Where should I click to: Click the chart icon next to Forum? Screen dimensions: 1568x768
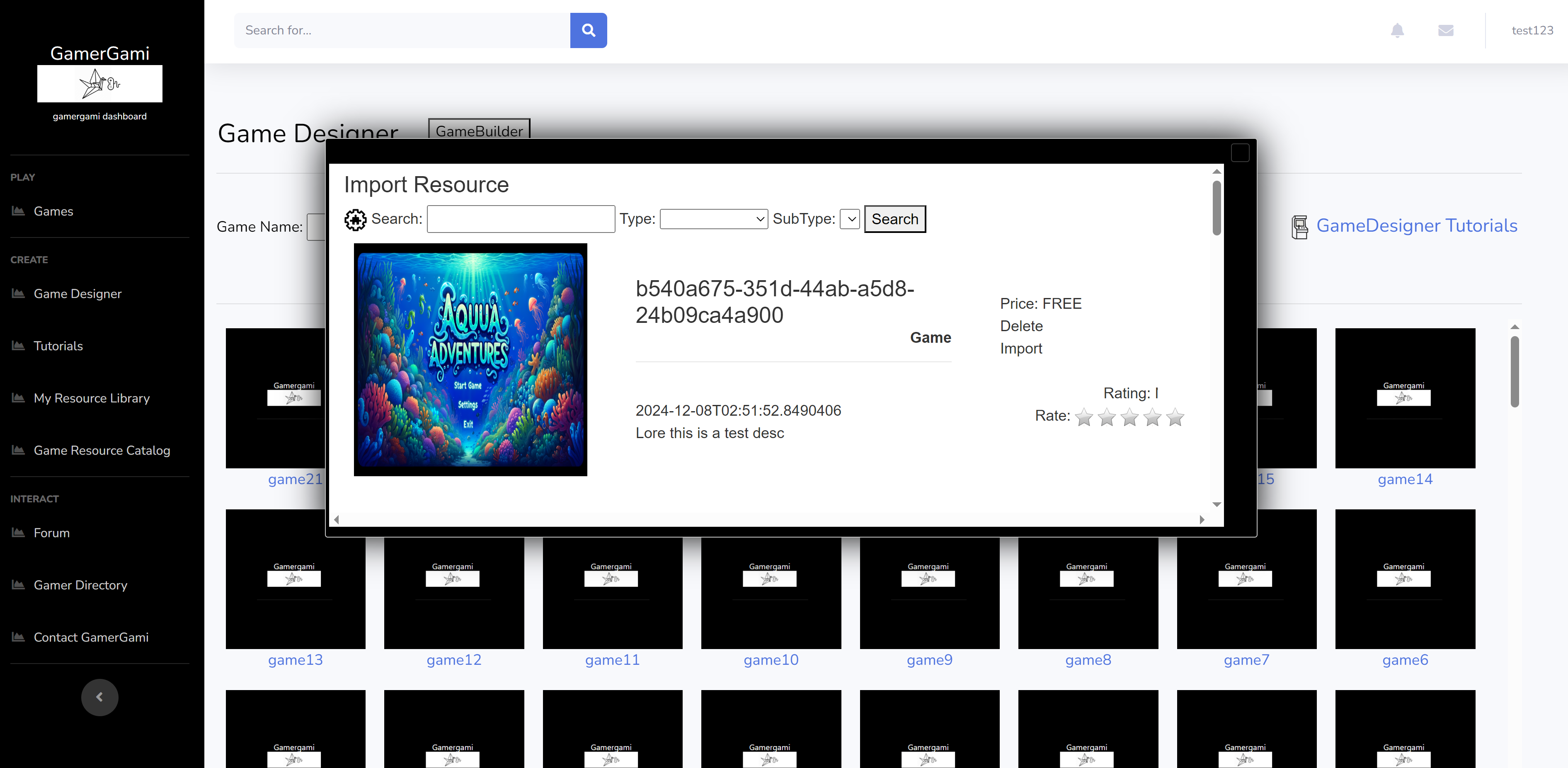(18, 533)
